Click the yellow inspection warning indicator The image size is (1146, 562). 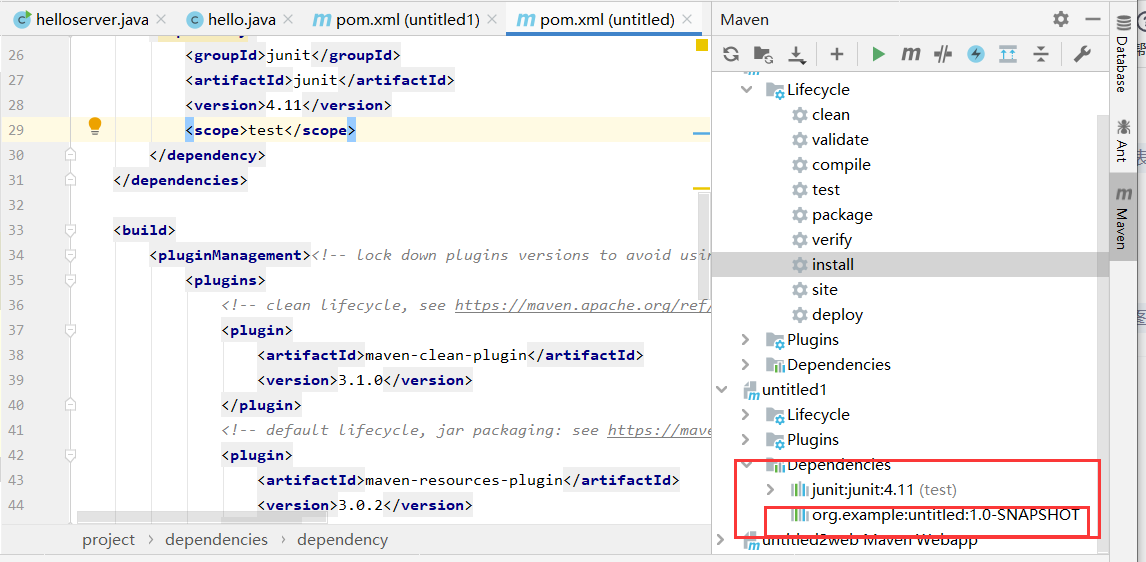702,45
